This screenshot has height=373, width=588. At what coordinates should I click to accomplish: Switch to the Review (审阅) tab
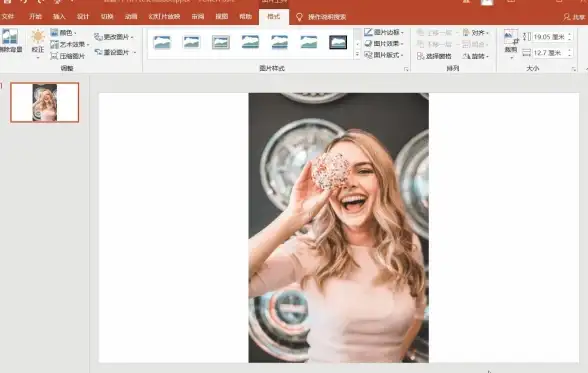(x=198, y=16)
